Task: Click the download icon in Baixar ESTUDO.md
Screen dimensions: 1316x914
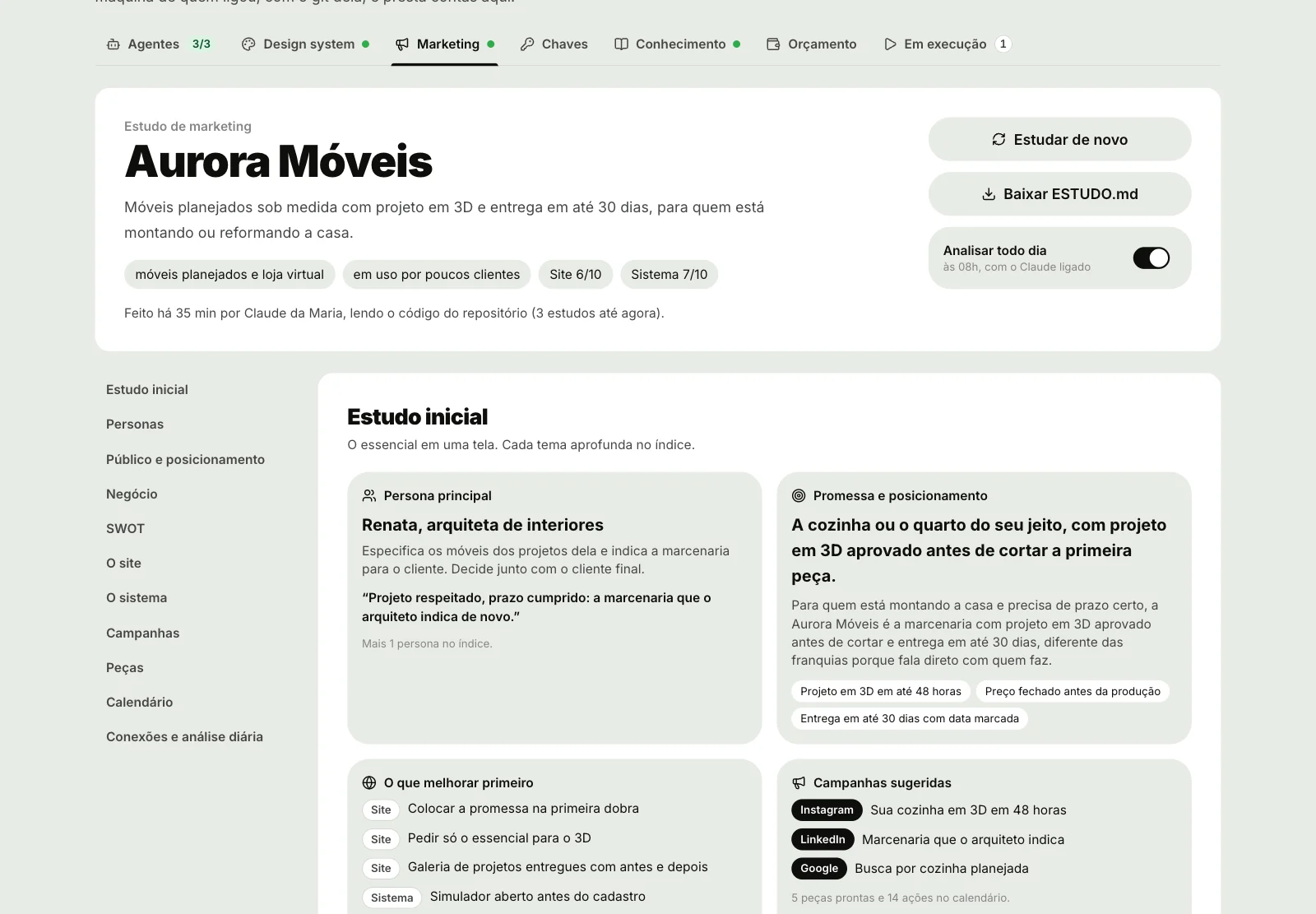Action: (989, 194)
